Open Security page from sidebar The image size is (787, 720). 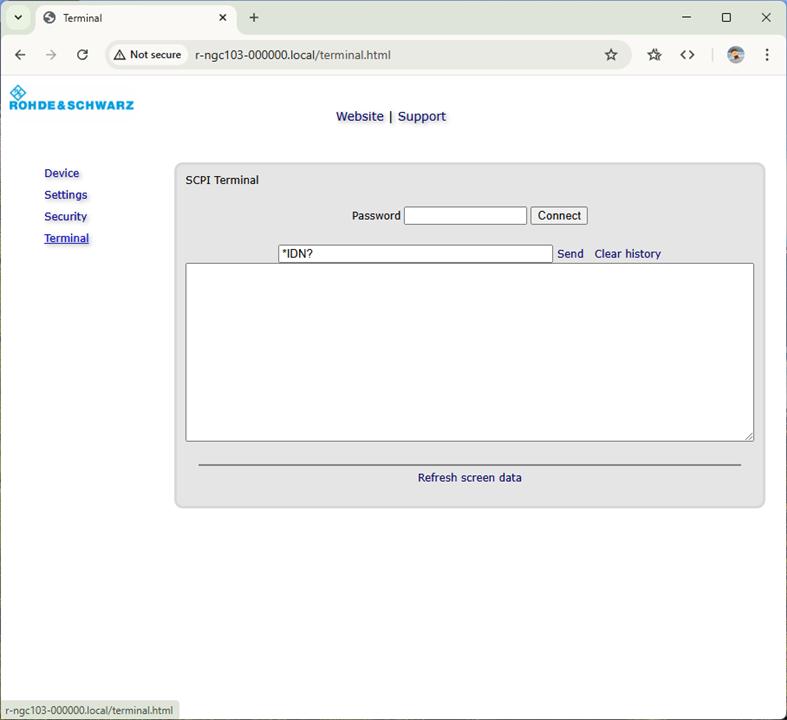point(66,217)
